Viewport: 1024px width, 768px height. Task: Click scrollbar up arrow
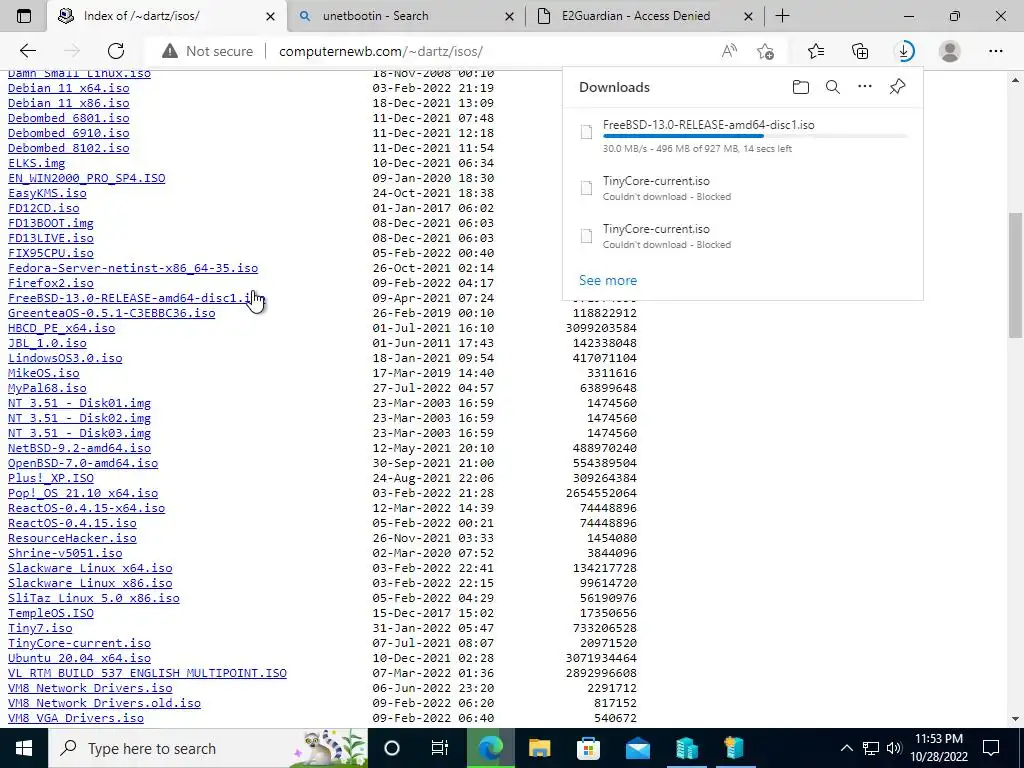tap(1015, 80)
